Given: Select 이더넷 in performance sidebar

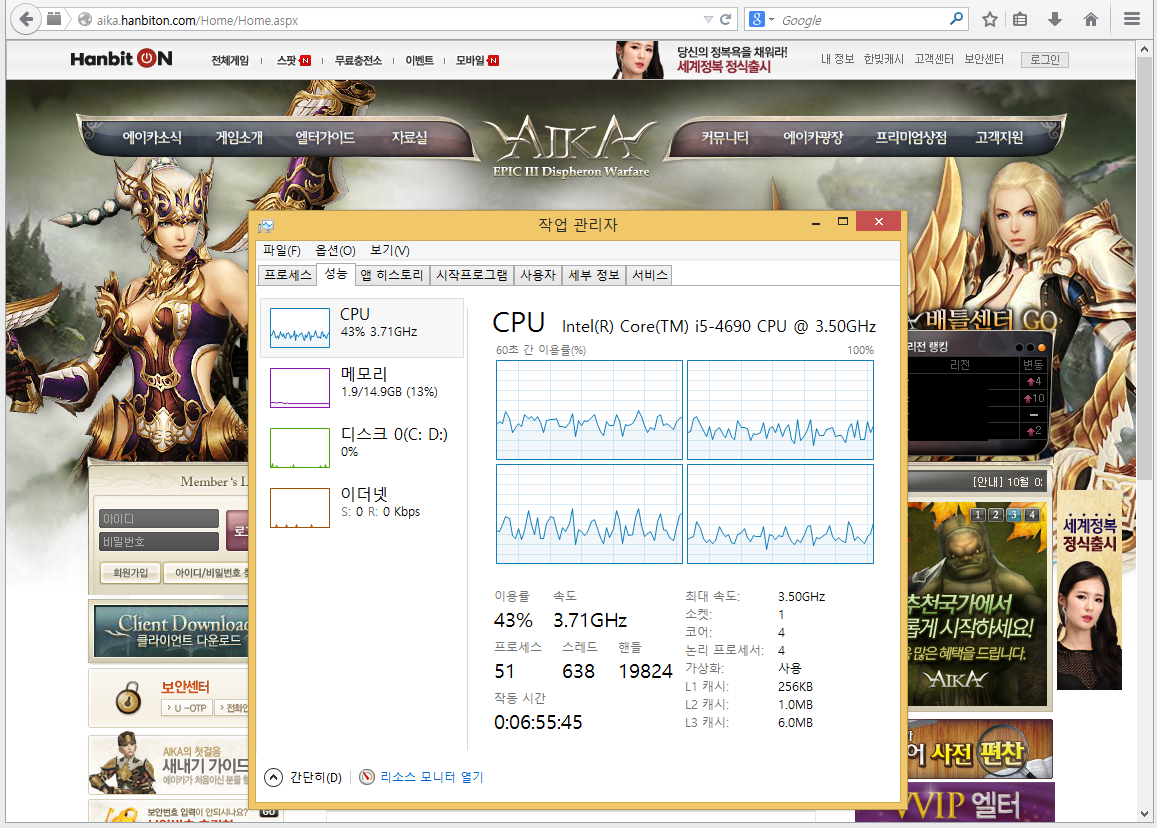Looking at the screenshot, I should (x=362, y=507).
